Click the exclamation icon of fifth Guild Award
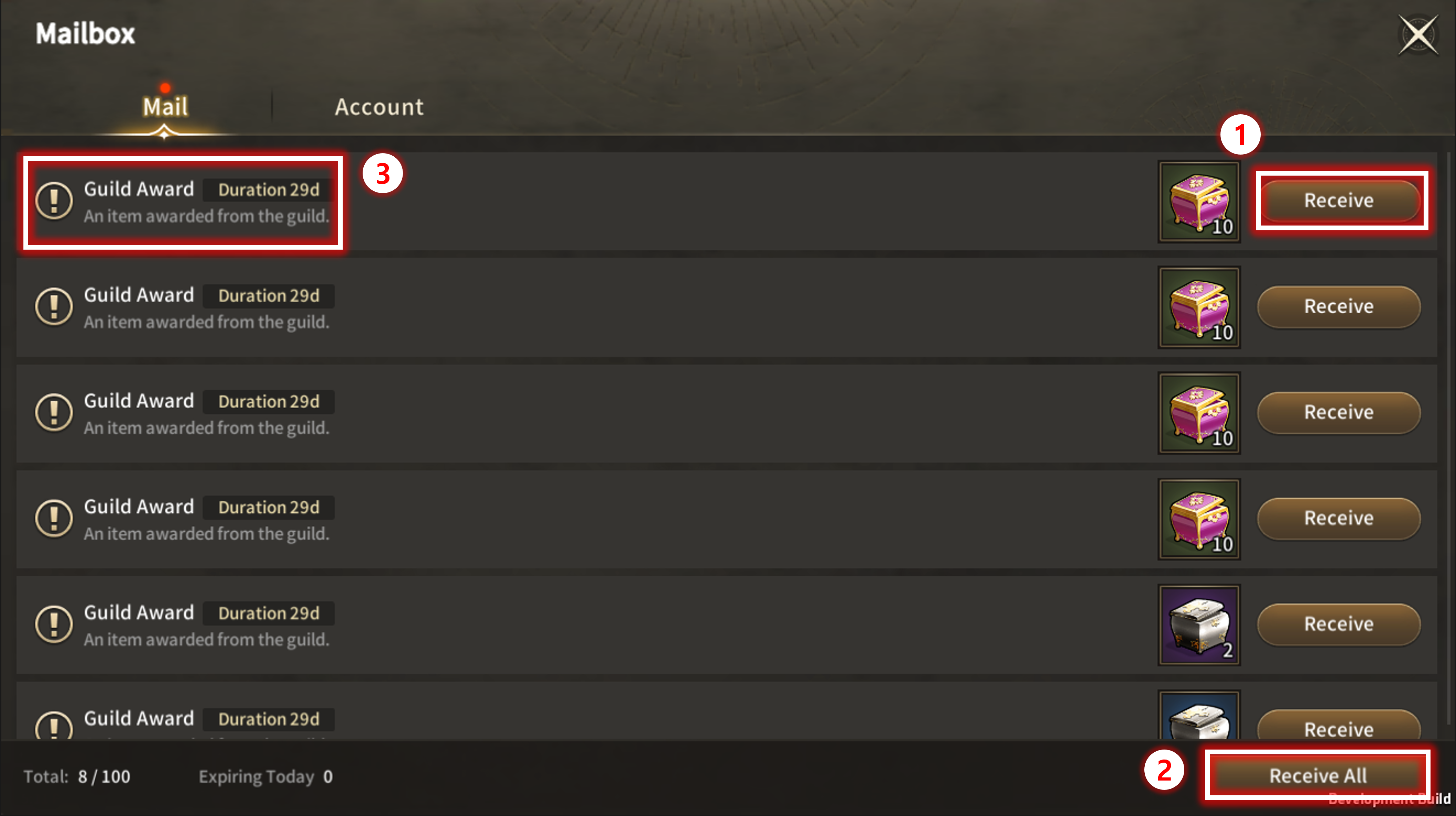This screenshot has height=816, width=1456. (x=54, y=625)
